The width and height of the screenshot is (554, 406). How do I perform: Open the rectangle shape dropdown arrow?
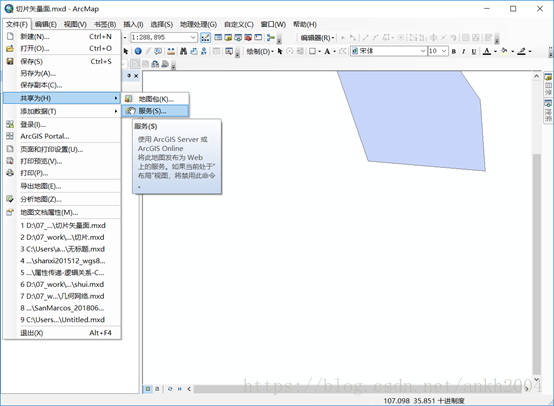click(x=319, y=52)
